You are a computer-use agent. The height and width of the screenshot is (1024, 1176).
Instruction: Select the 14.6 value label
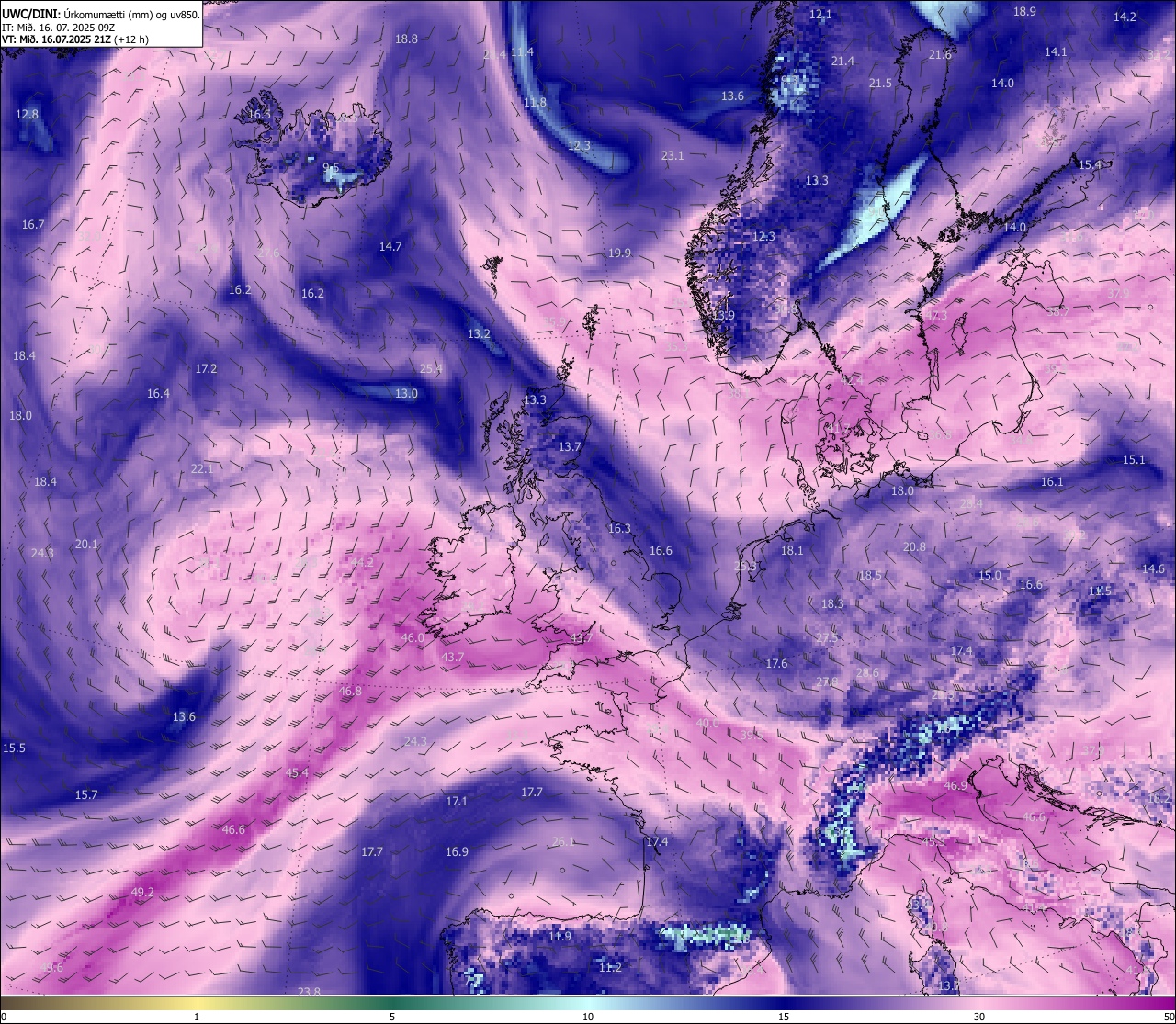click(x=1153, y=569)
